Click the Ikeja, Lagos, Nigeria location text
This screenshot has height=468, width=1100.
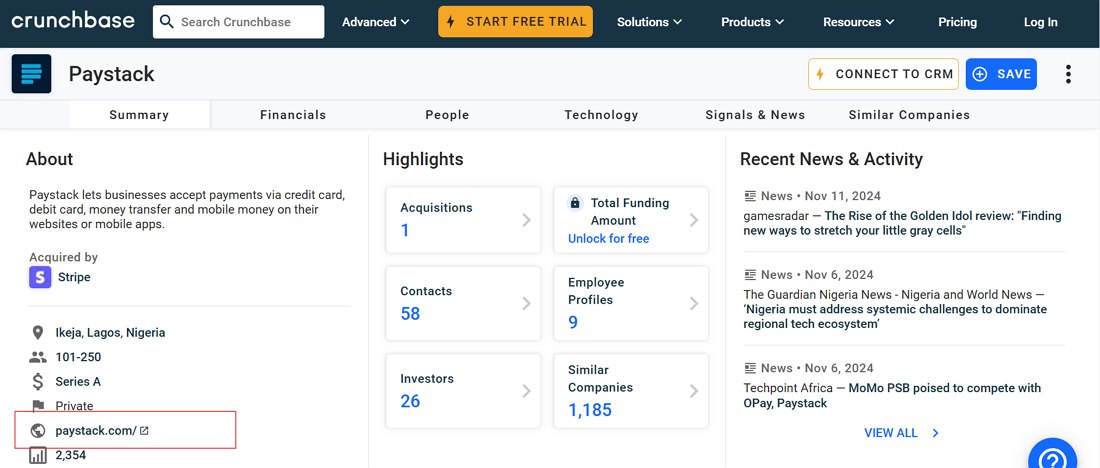pos(111,333)
